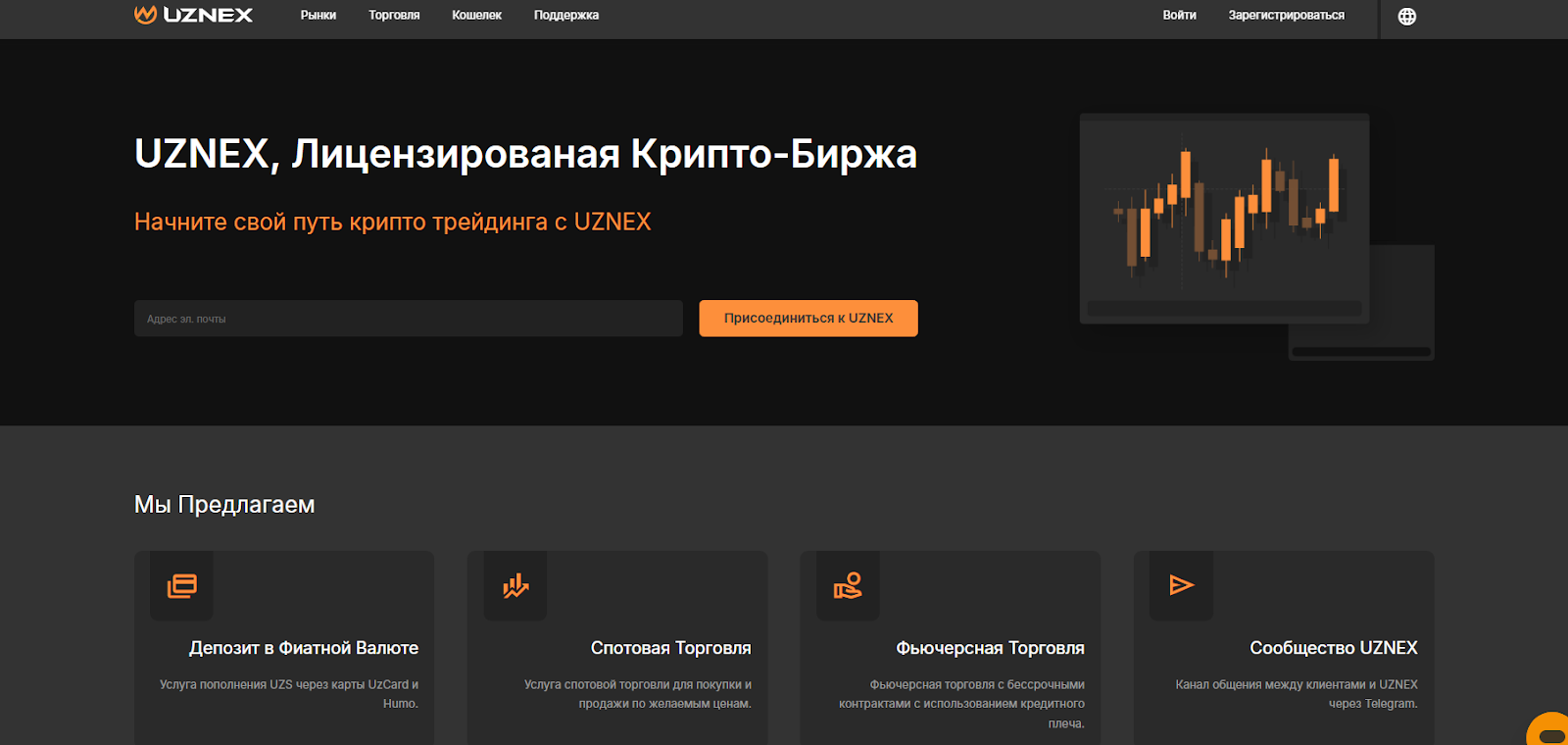
Task: Open the Фьючерсная Торговля card title
Action: (990, 648)
